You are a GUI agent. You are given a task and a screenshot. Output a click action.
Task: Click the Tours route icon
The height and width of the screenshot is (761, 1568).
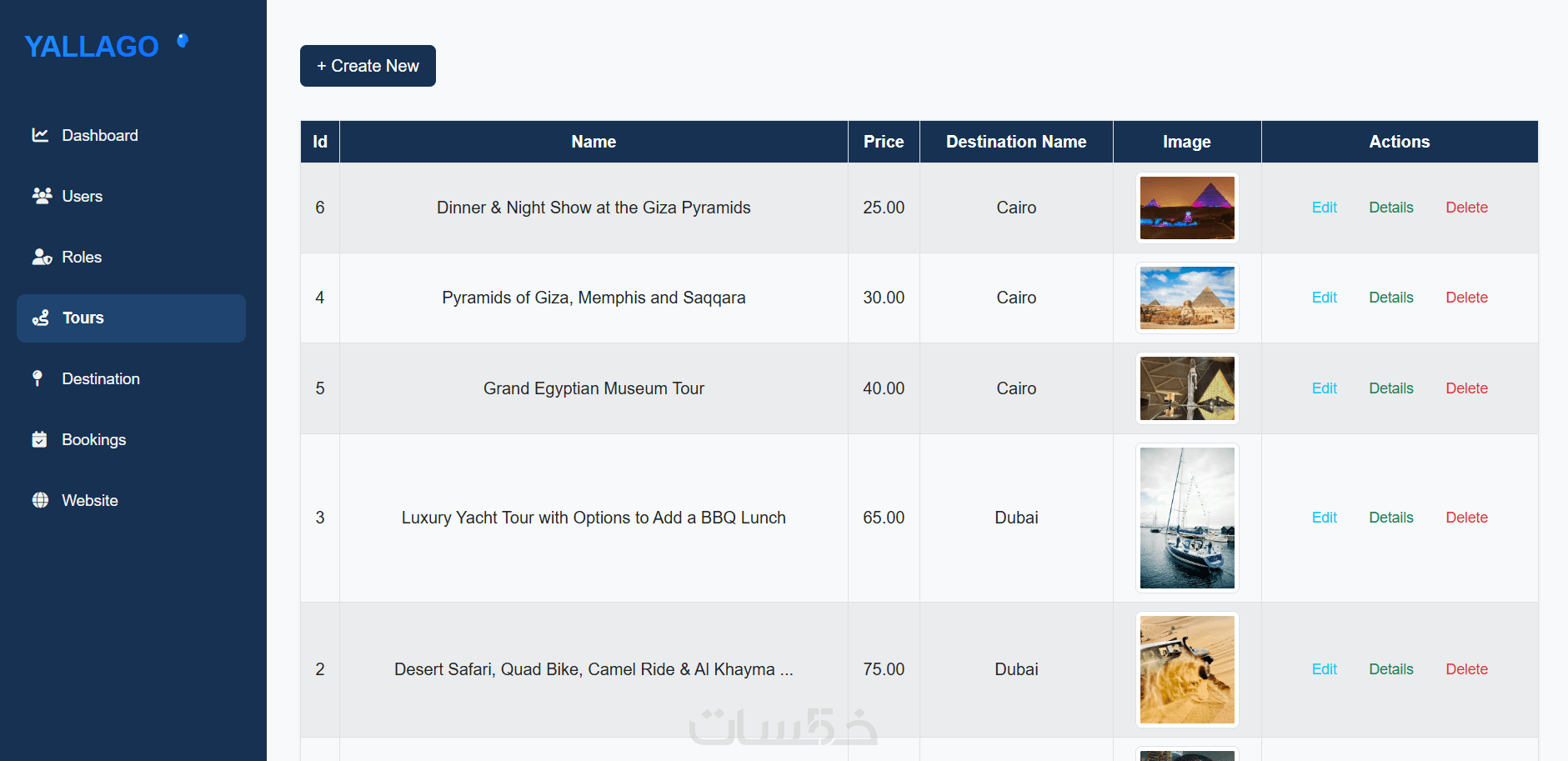pos(41,318)
